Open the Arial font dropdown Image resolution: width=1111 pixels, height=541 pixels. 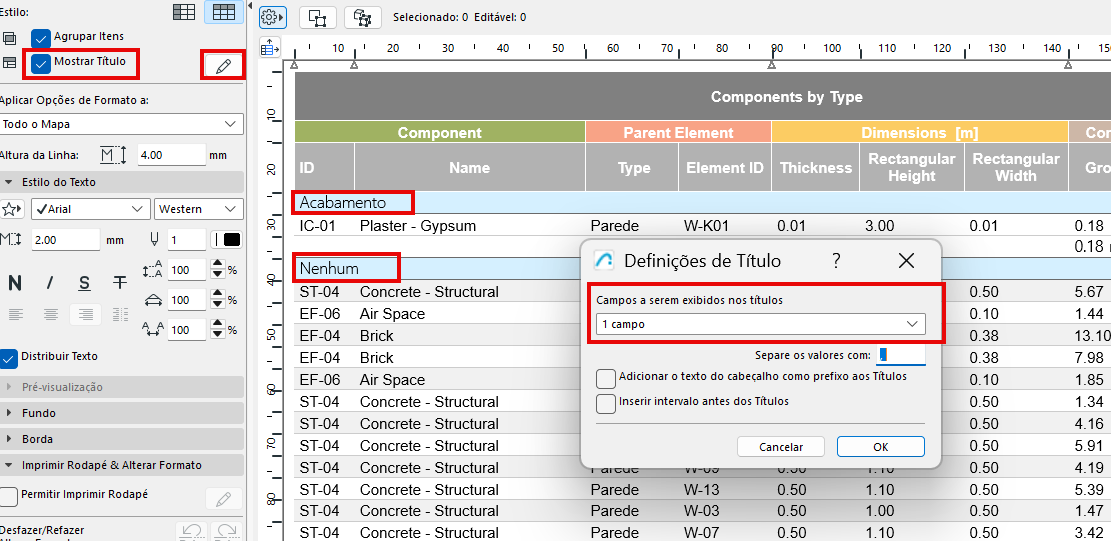[90, 209]
